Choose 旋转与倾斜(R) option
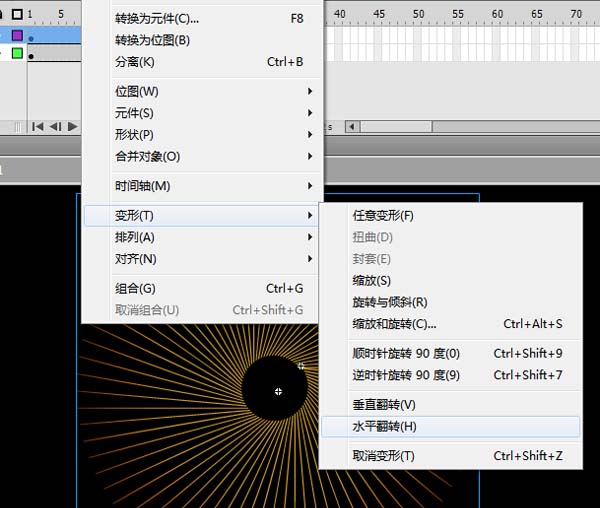The image size is (600, 508). pos(450,302)
